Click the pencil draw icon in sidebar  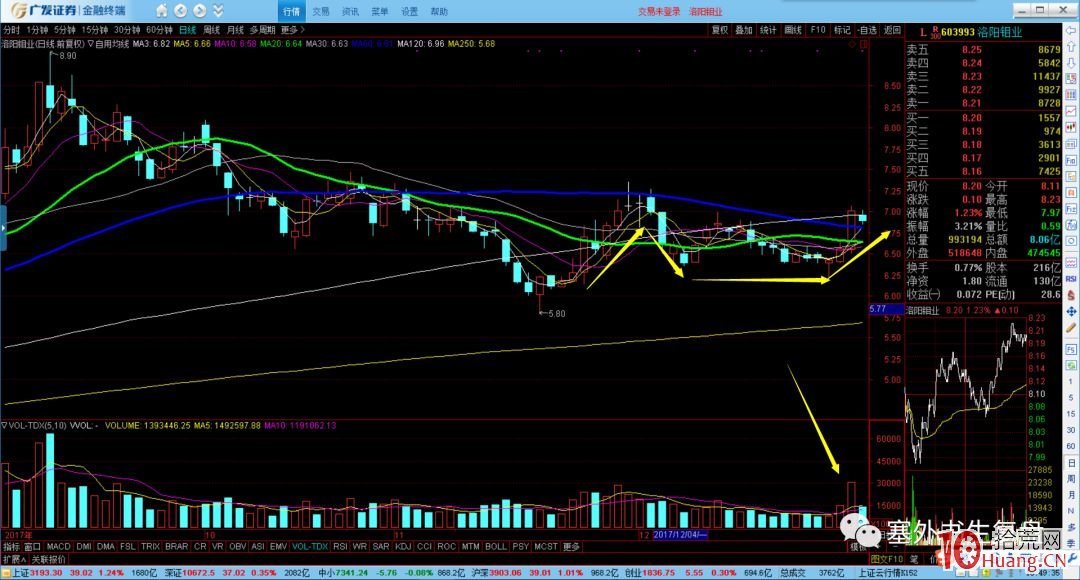coord(1072,329)
